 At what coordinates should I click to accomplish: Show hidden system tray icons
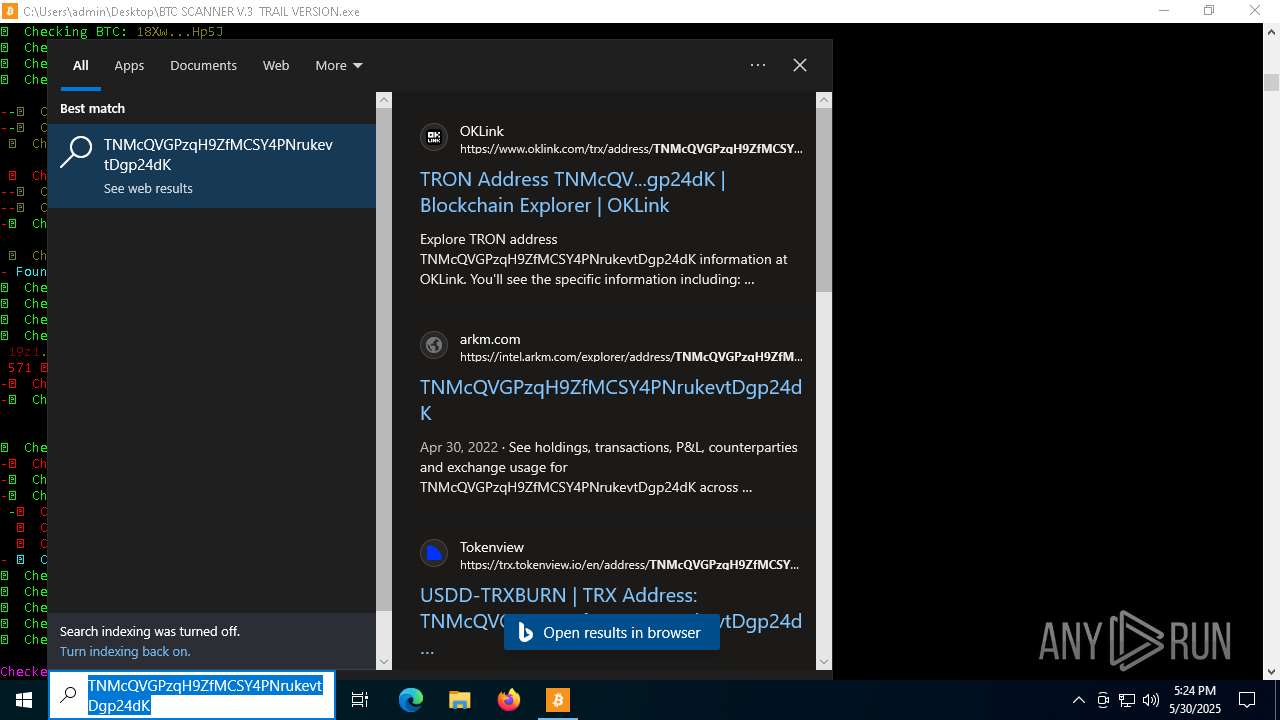[1078, 700]
